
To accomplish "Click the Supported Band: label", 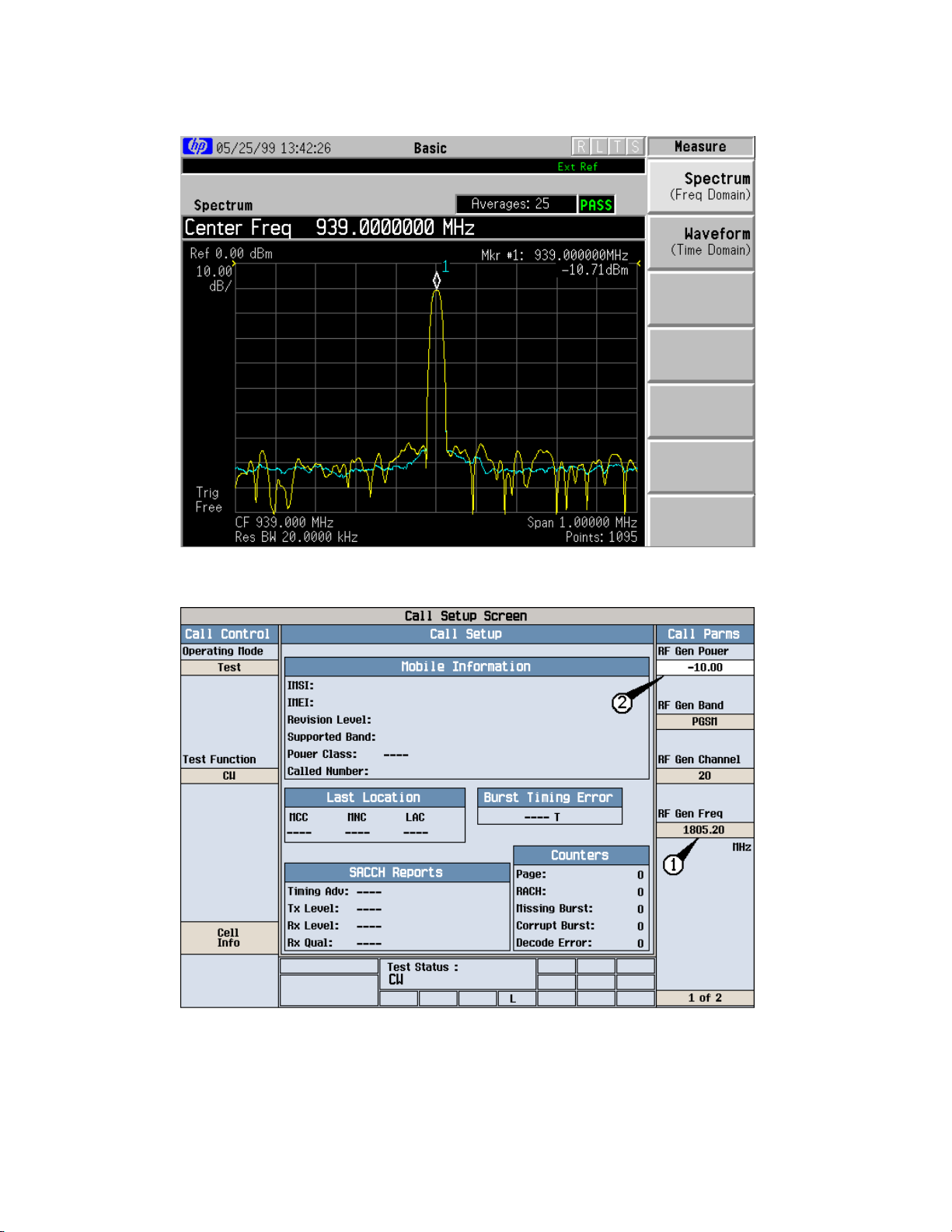I will 332,737.
